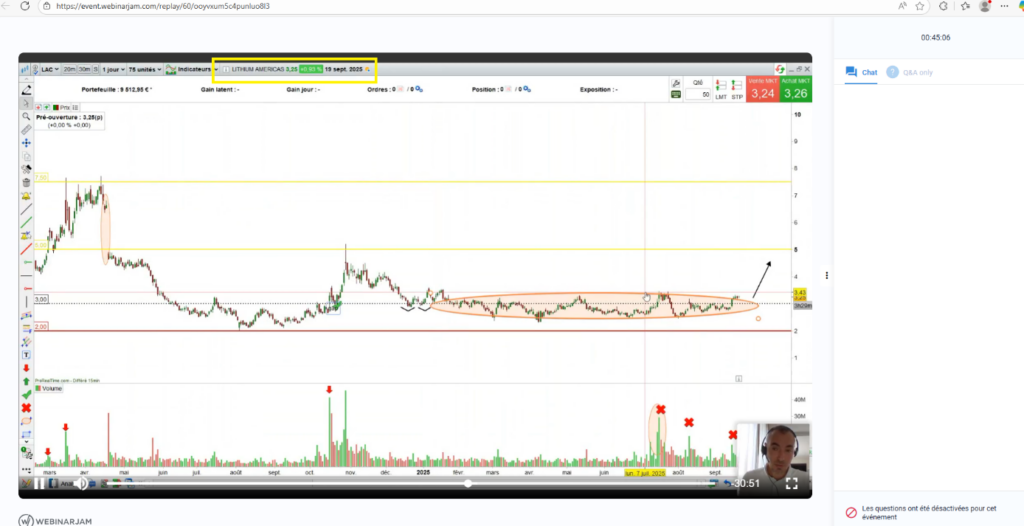1024x526 pixels.
Task: Open the wrench order settings icon
Action: pos(676,84)
